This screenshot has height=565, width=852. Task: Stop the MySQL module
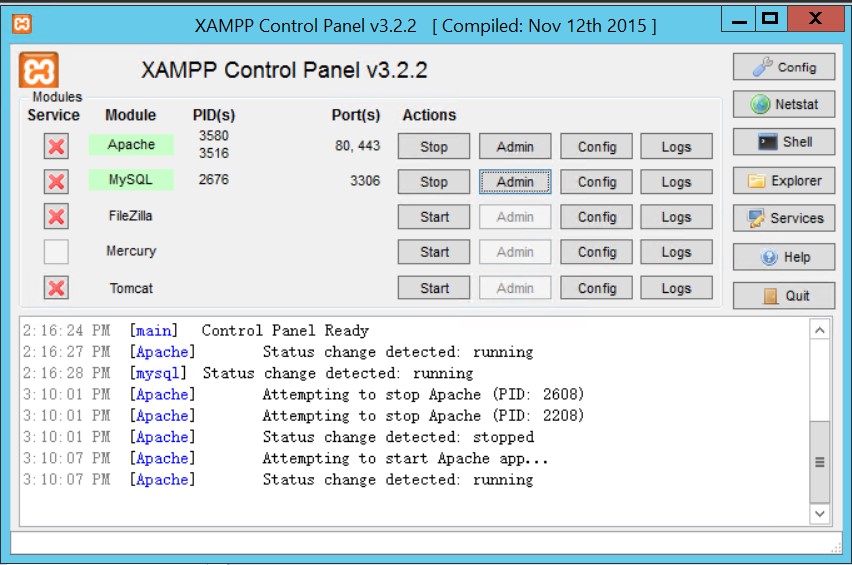434,181
